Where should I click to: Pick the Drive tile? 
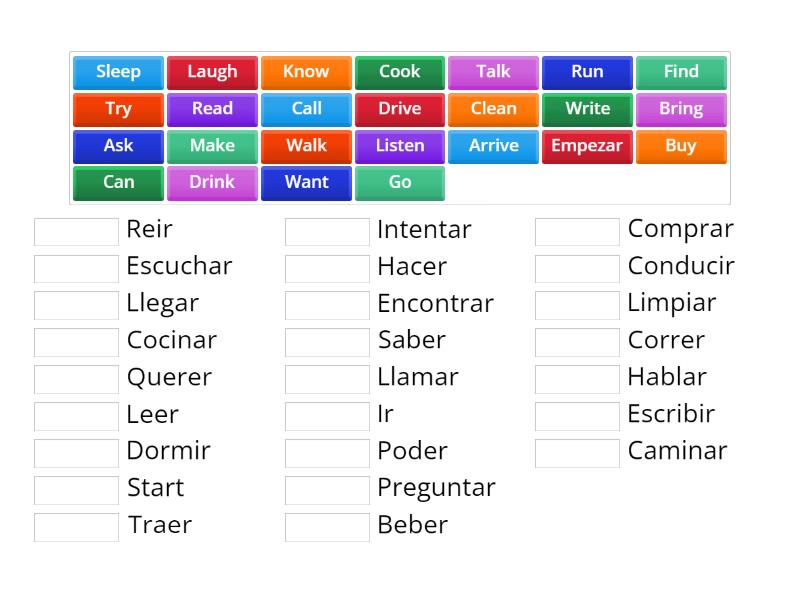(x=399, y=109)
